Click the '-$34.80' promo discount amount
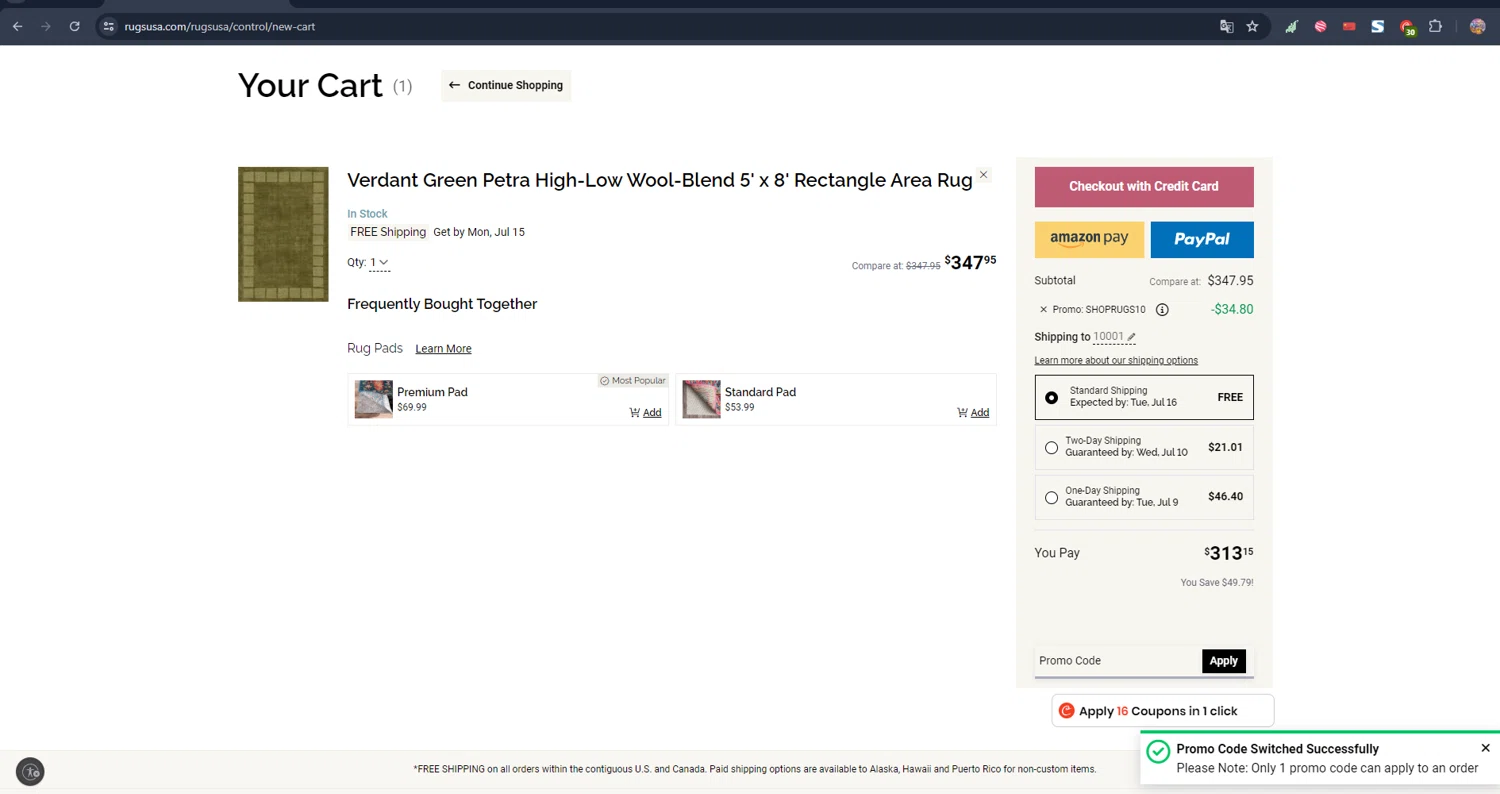 [x=1232, y=309]
